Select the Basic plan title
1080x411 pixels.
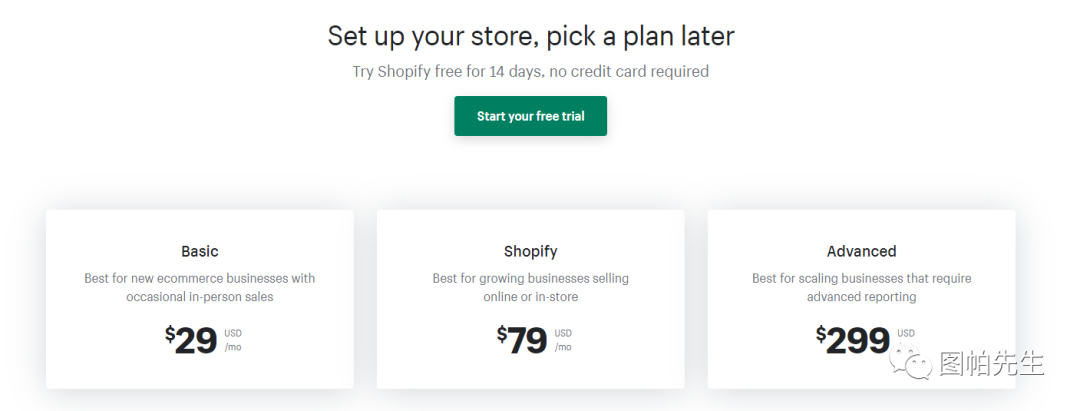(200, 251)
